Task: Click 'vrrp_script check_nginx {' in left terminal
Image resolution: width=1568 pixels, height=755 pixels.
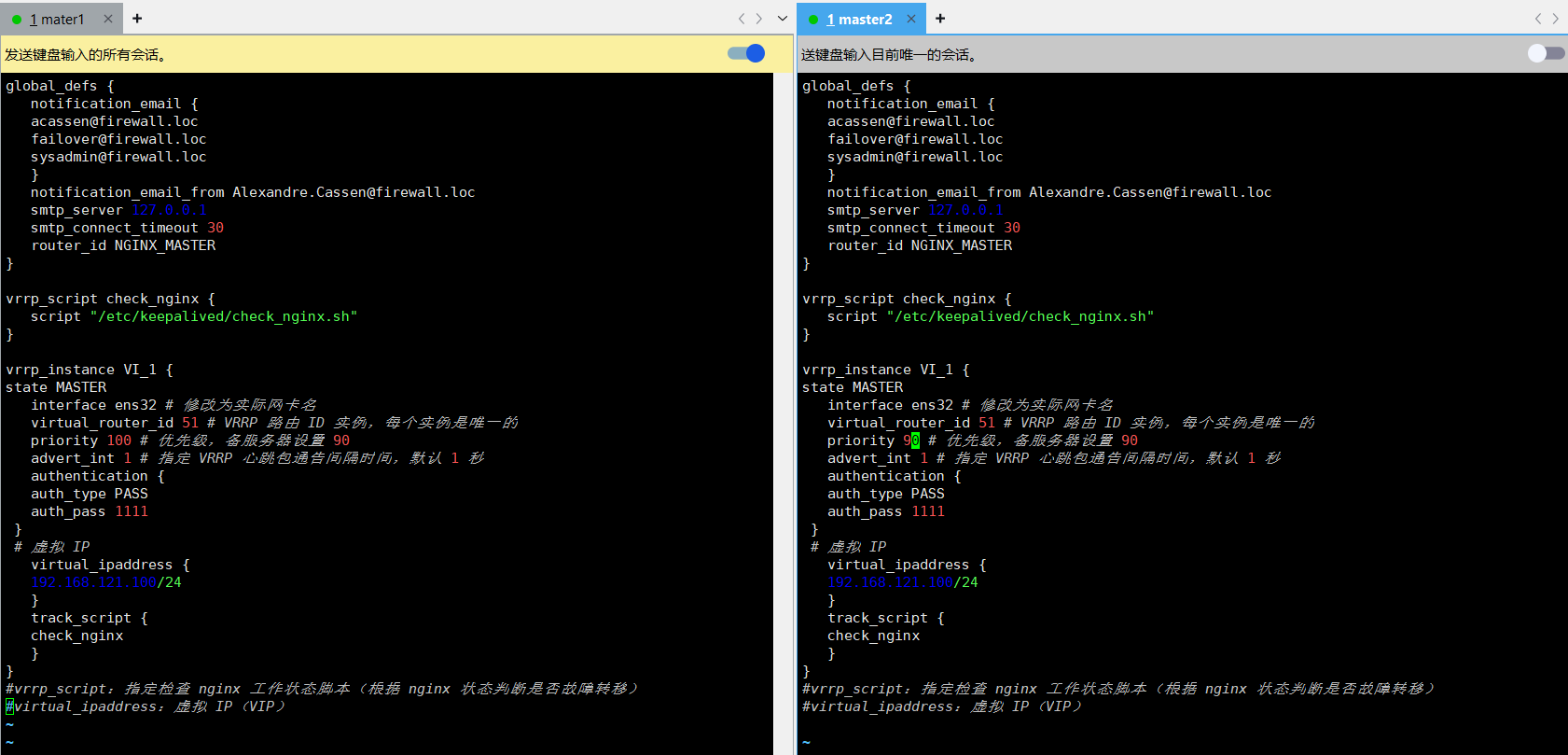Action: click(110, 299)
